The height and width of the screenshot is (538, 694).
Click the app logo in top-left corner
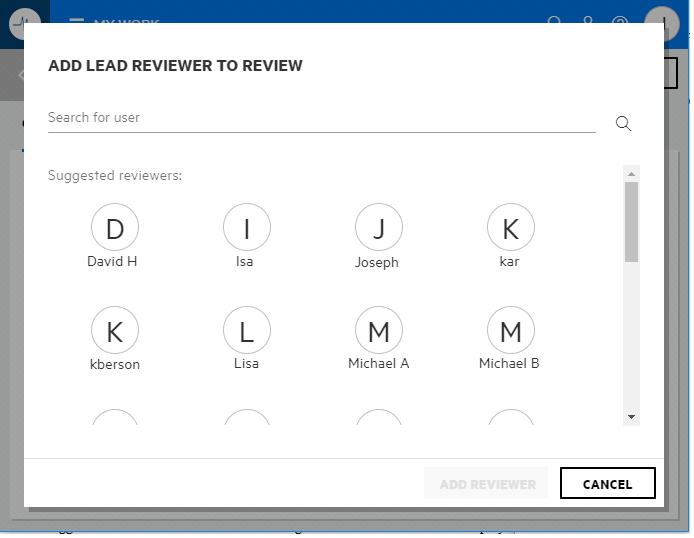point(25,21)
